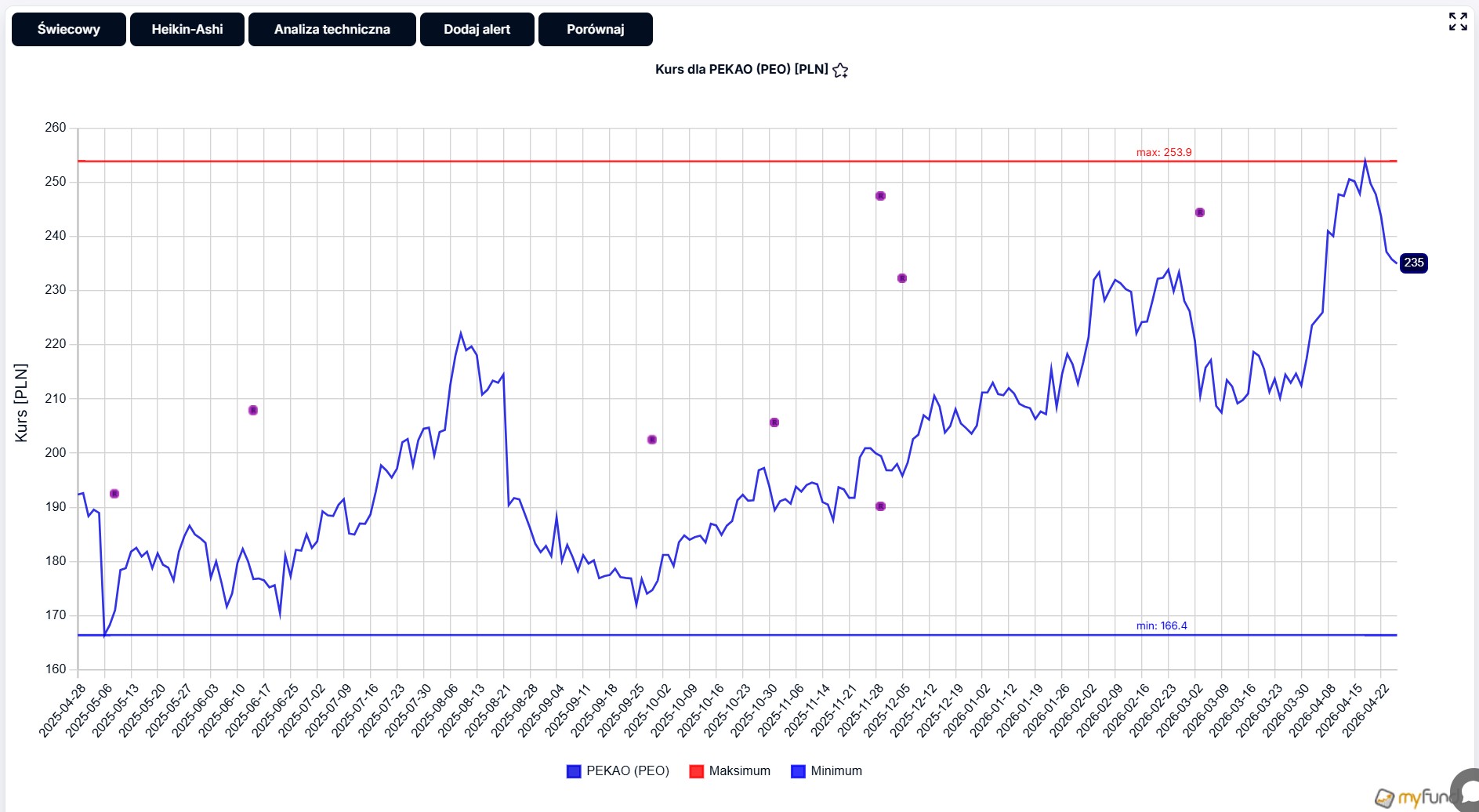This screenshot has width=1479, height=812.
Task: Toggle the red Maksimum legend swatch
Action: (x=696, y=771)
